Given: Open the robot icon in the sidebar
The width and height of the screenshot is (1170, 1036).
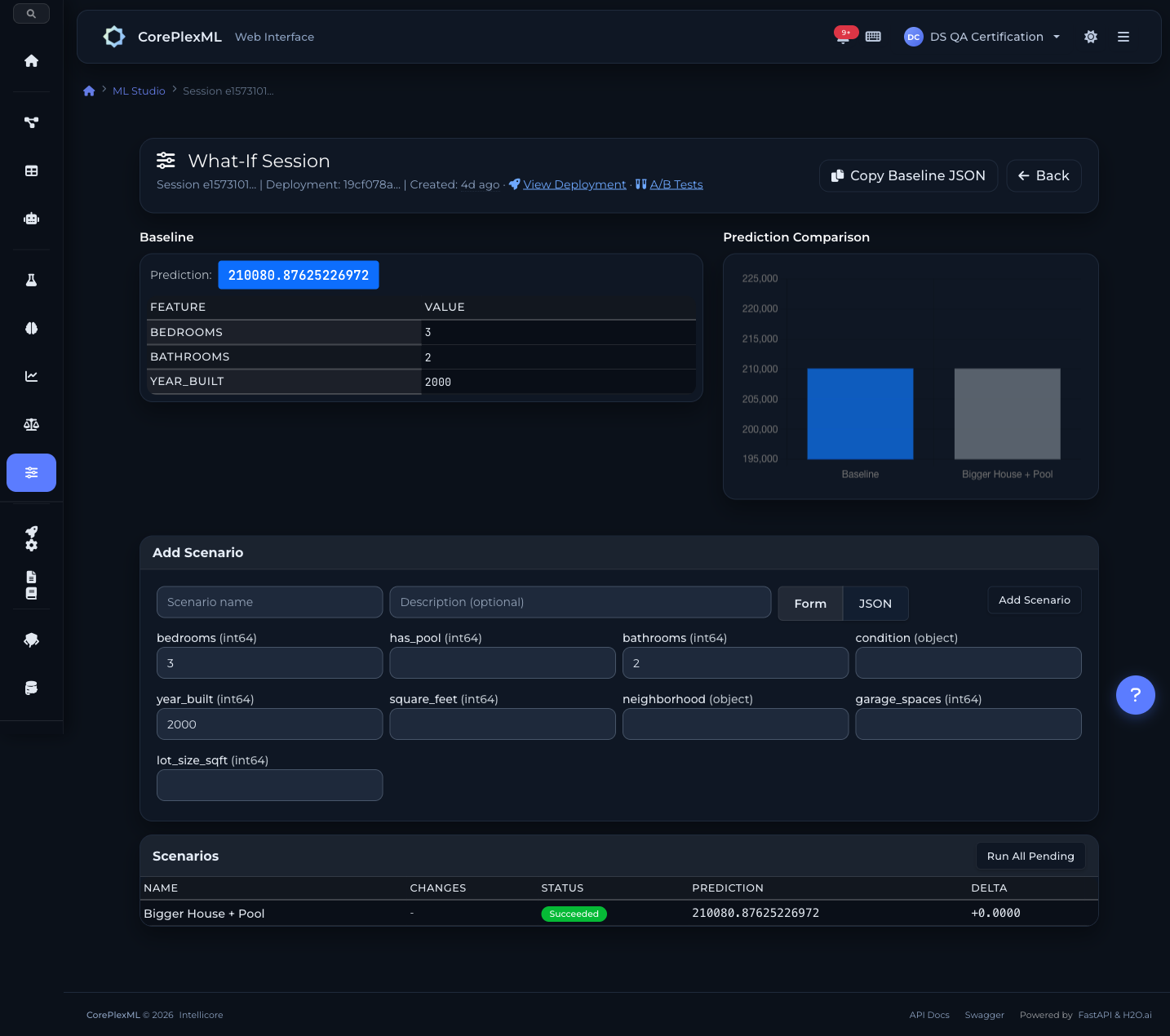Looking at the screenshot, I should tap(31, 219).
